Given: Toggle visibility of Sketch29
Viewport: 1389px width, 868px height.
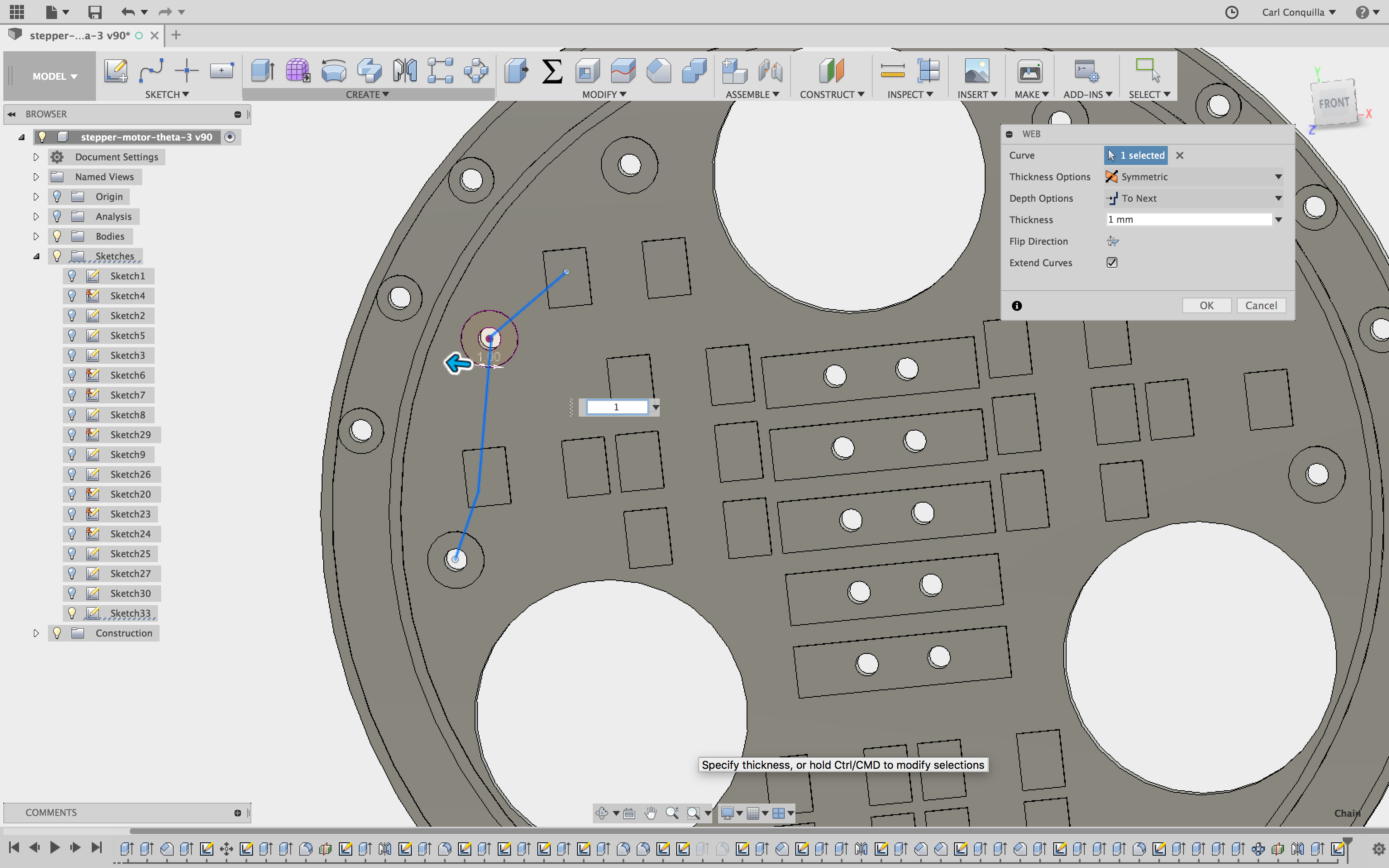Looking at the screenshot, I should click(72, 434).
